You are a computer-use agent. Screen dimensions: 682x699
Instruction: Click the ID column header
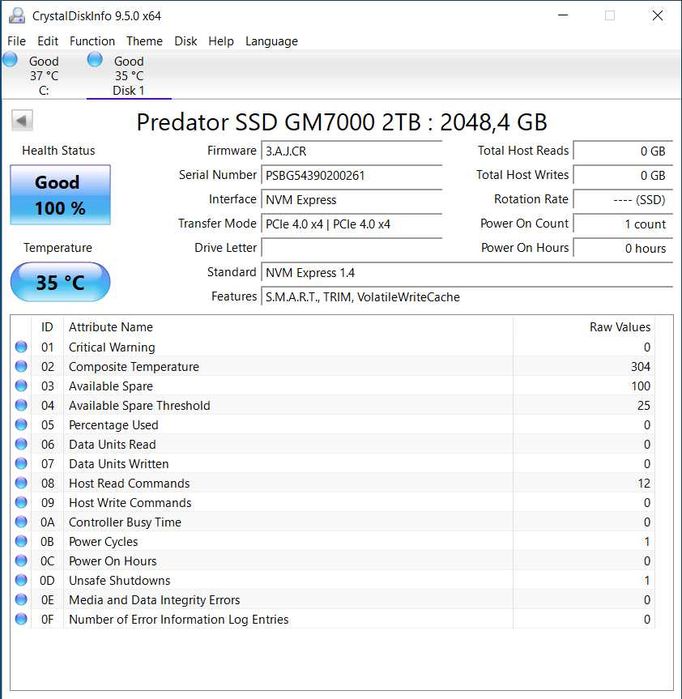point(47,327)
